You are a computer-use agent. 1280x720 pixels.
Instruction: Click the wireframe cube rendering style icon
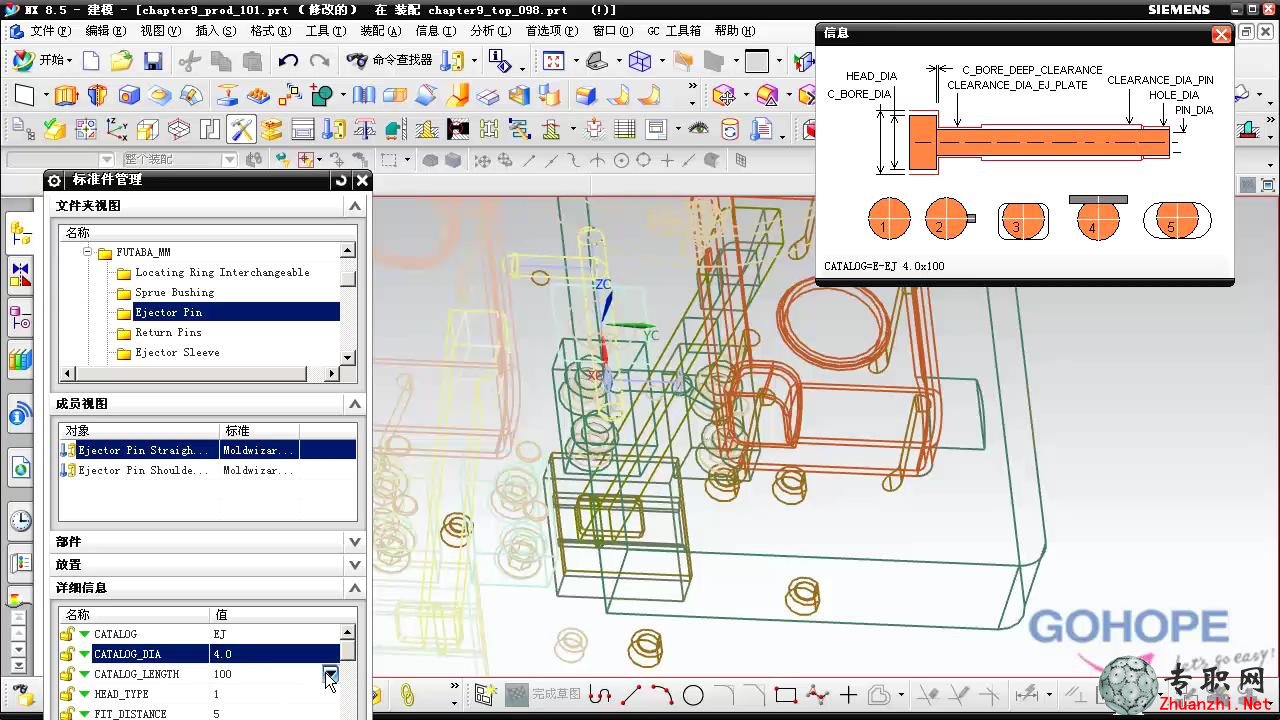pos(640,61)
